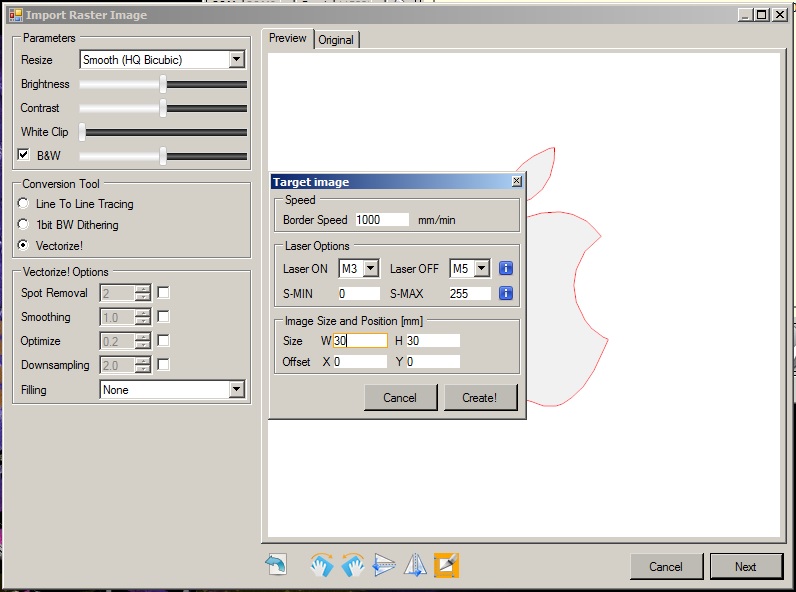Image resolution: width=796 pixels, height=592 pixels.
Task: Flip the image horizontally
Action: (x=415, y=566)
